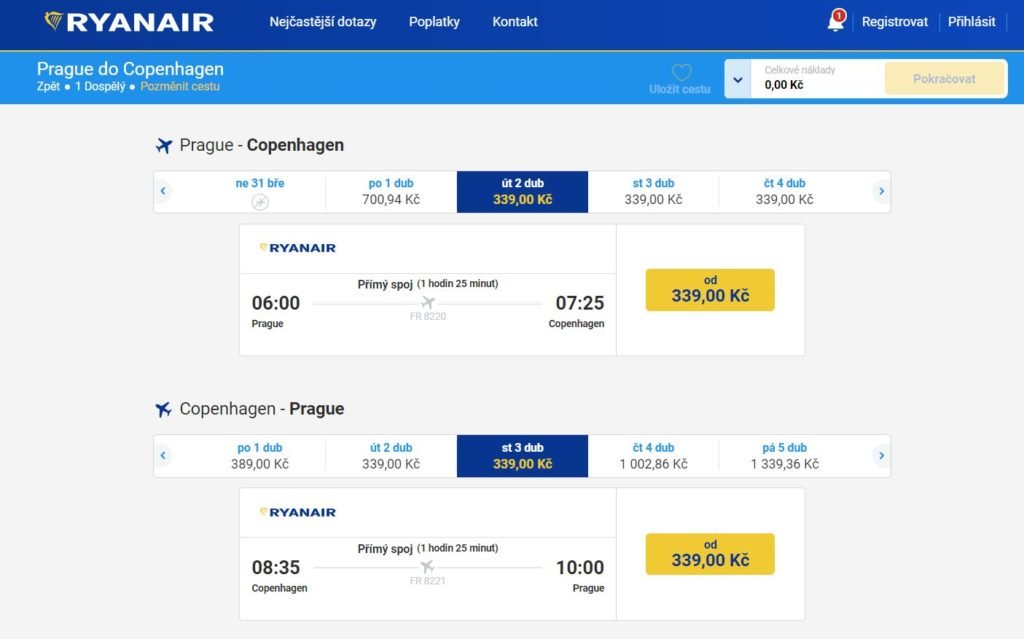Open the notifications bell

tap(835, 22)
